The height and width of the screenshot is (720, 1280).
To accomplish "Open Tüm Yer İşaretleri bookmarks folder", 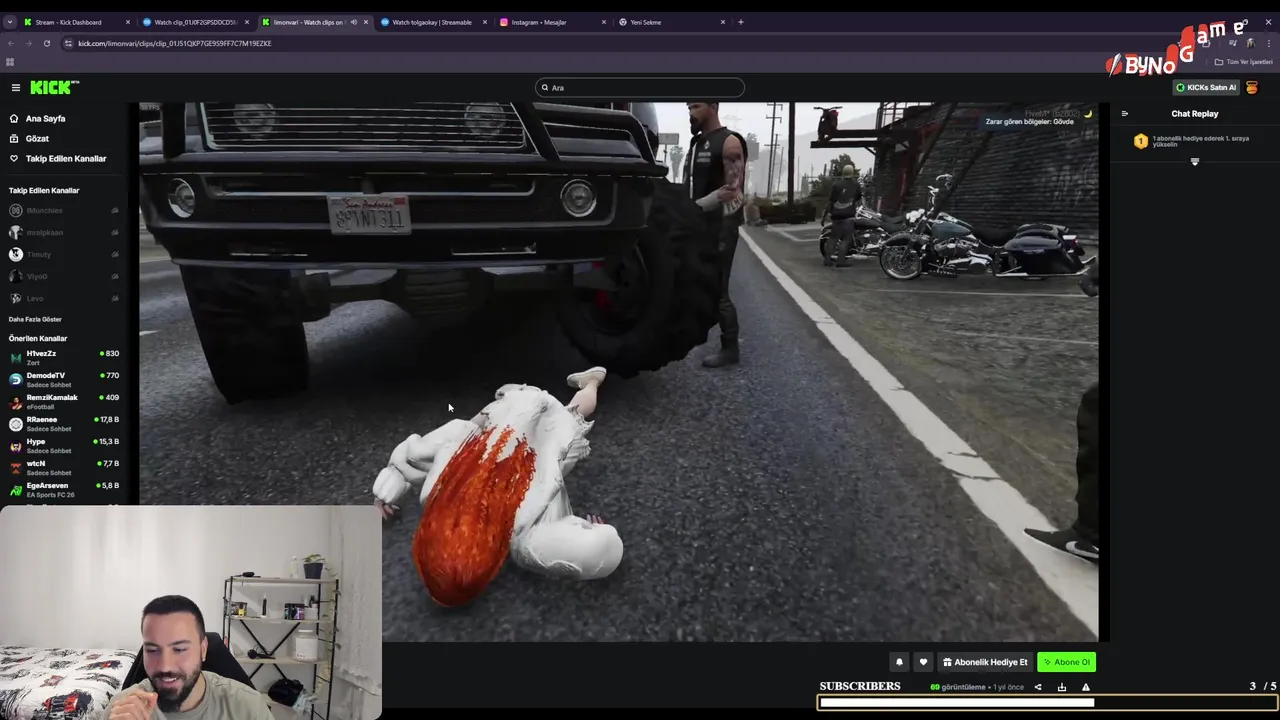I will point(1243,62).
